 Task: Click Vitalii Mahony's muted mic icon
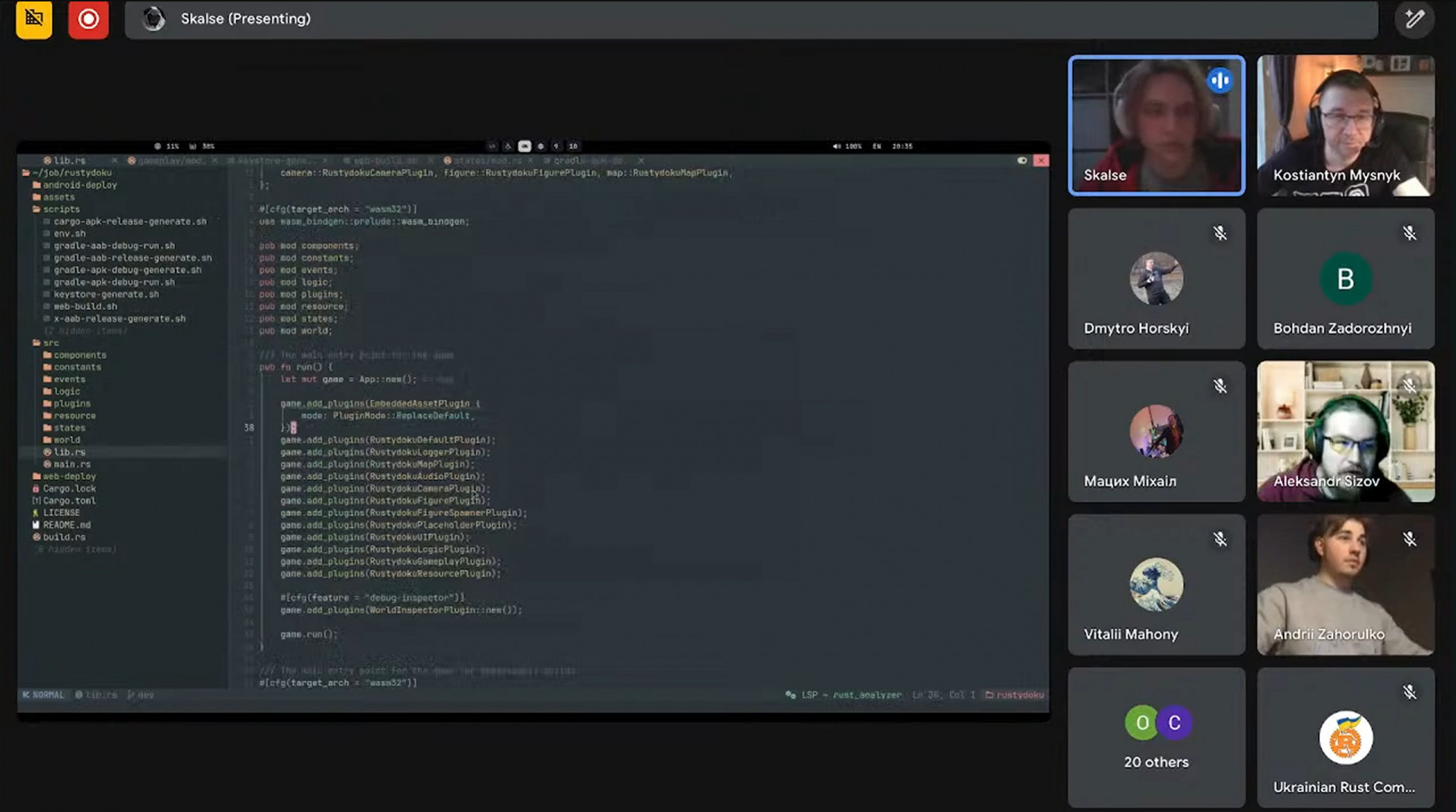tap(1220, 539)
